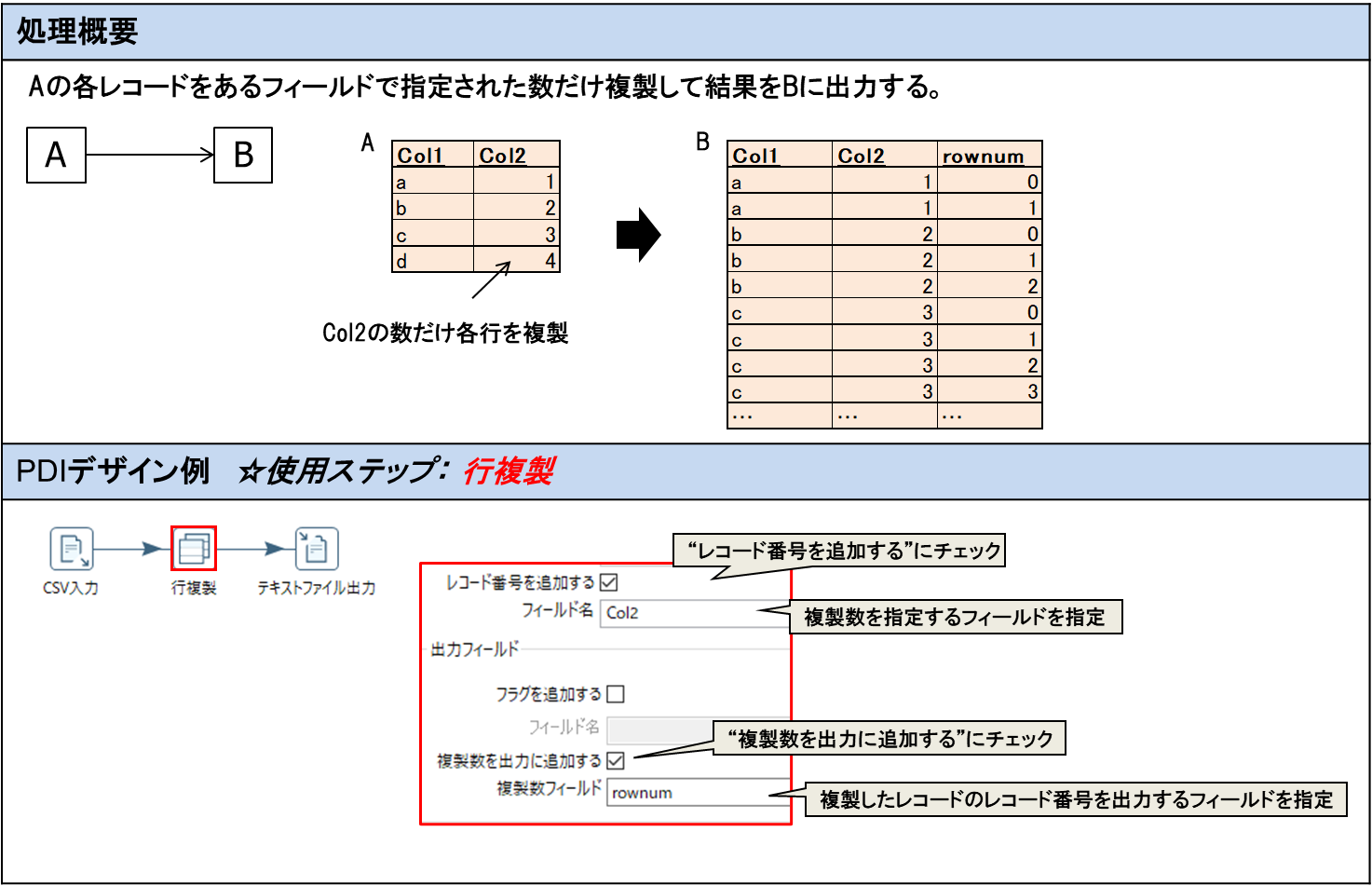Screen dimensions: 1372x886
Task: Select the CSV入力 step icon
Action: [x=71, y=549]
